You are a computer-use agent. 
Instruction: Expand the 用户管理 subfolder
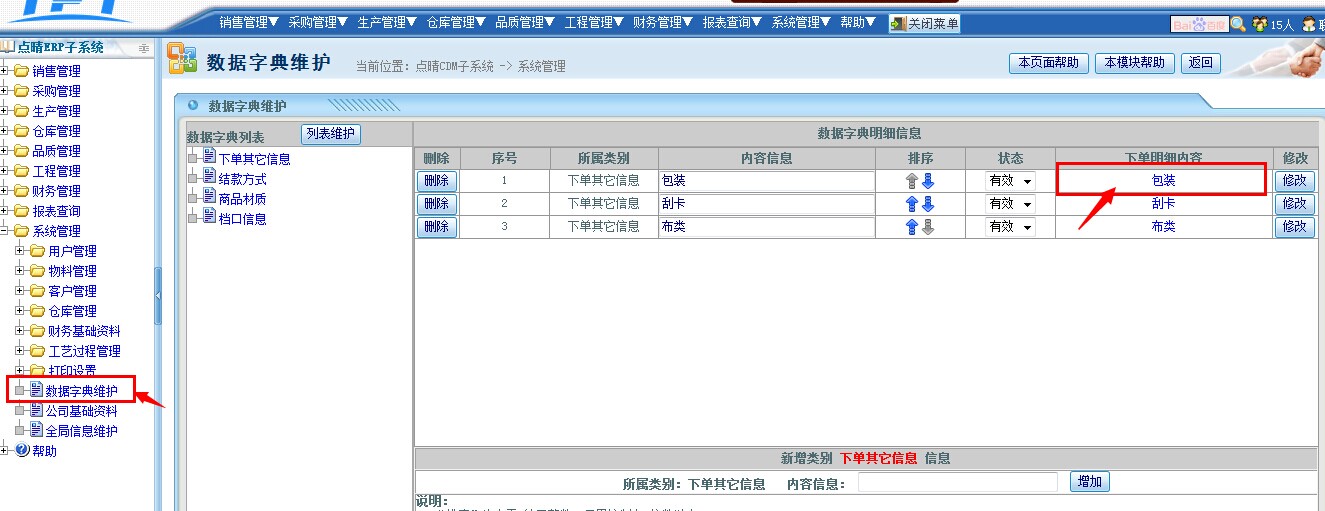tap(21, 251)
